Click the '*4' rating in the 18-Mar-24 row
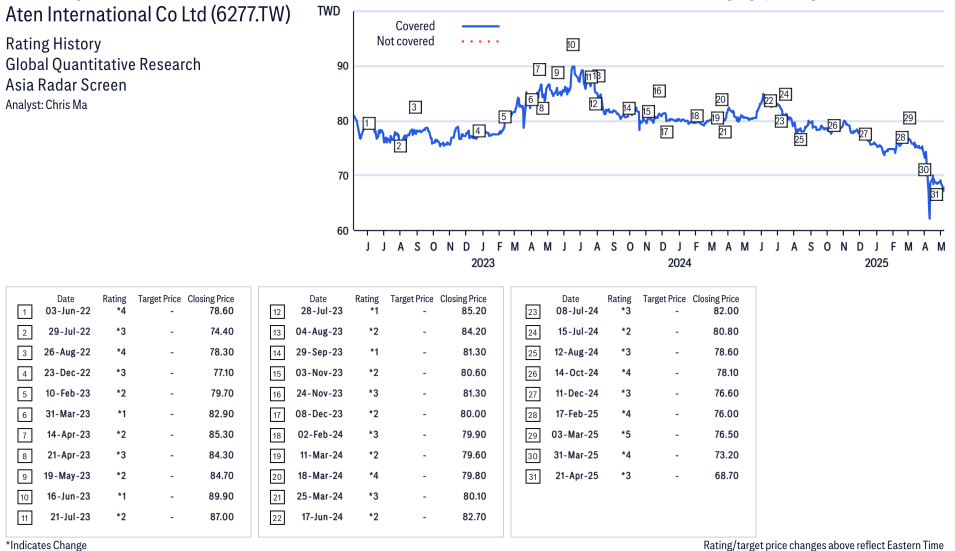The width and height of the screenshot is (955, 551). (374, 476)
